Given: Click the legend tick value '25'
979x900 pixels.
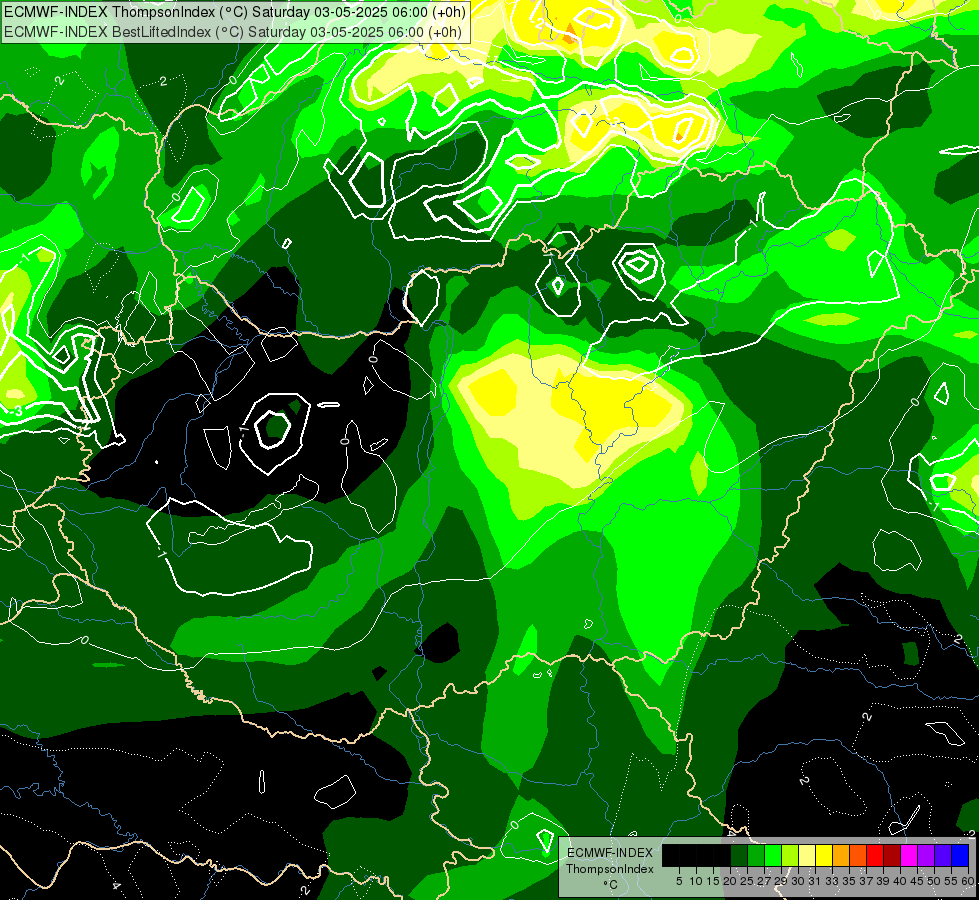Looking at the screenshot, I should (x=747, y=881).
